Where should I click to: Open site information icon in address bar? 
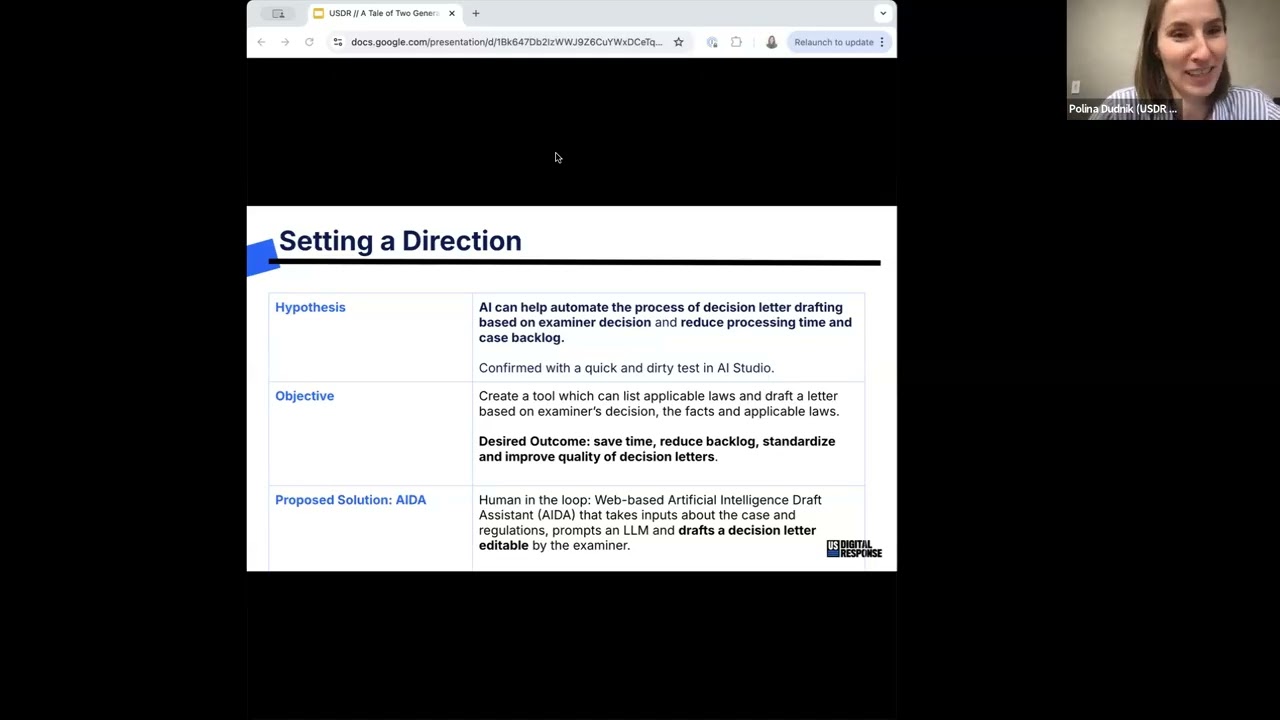[x=338, y=42]
